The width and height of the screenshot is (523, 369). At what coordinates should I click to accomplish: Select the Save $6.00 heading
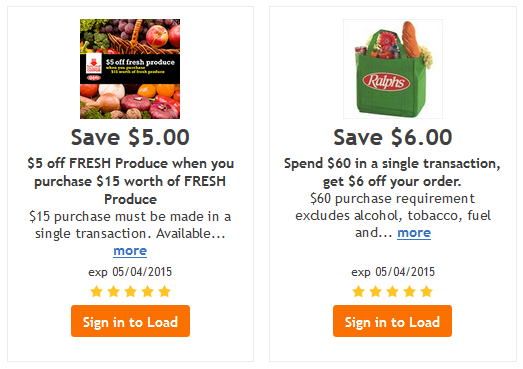coord(393,137)
